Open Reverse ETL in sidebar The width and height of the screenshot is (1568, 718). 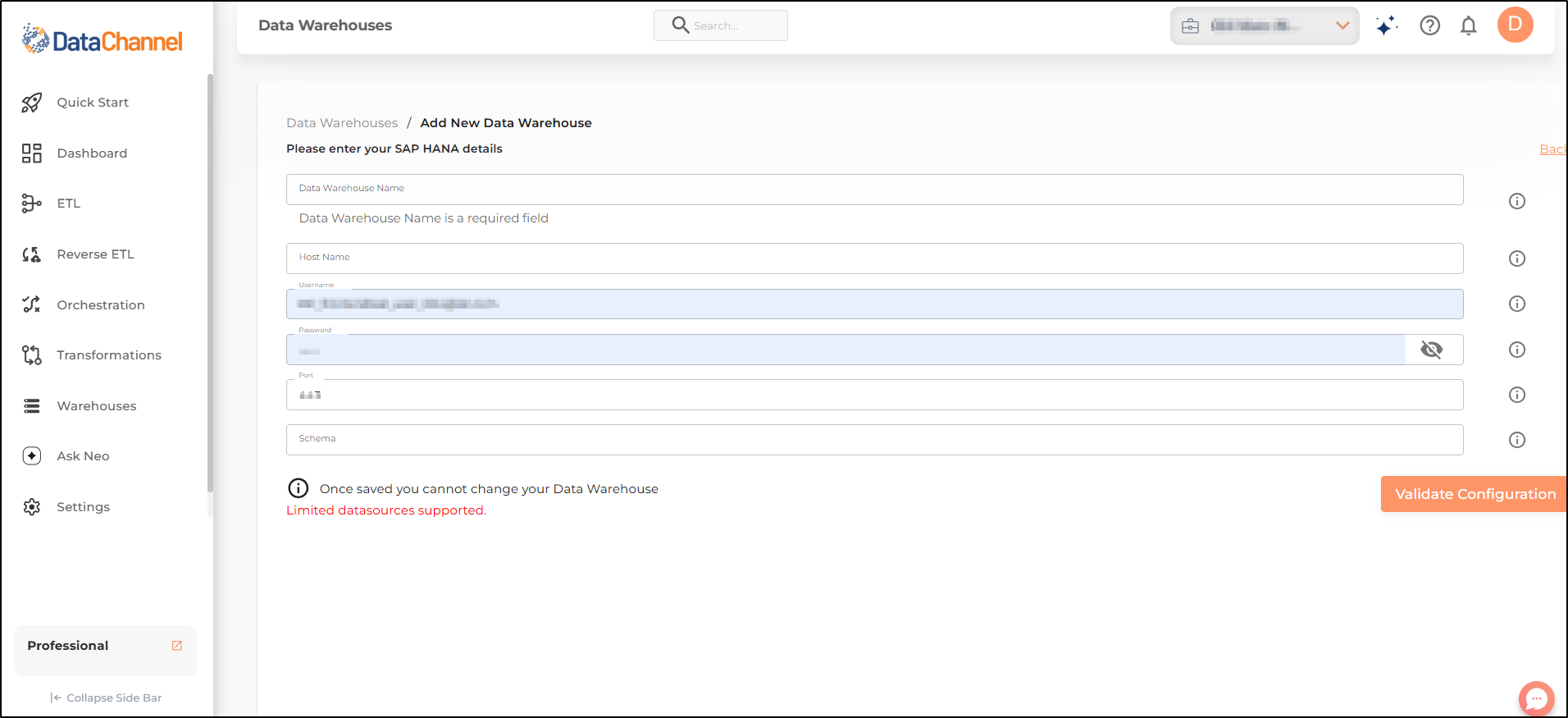point(95,254)
